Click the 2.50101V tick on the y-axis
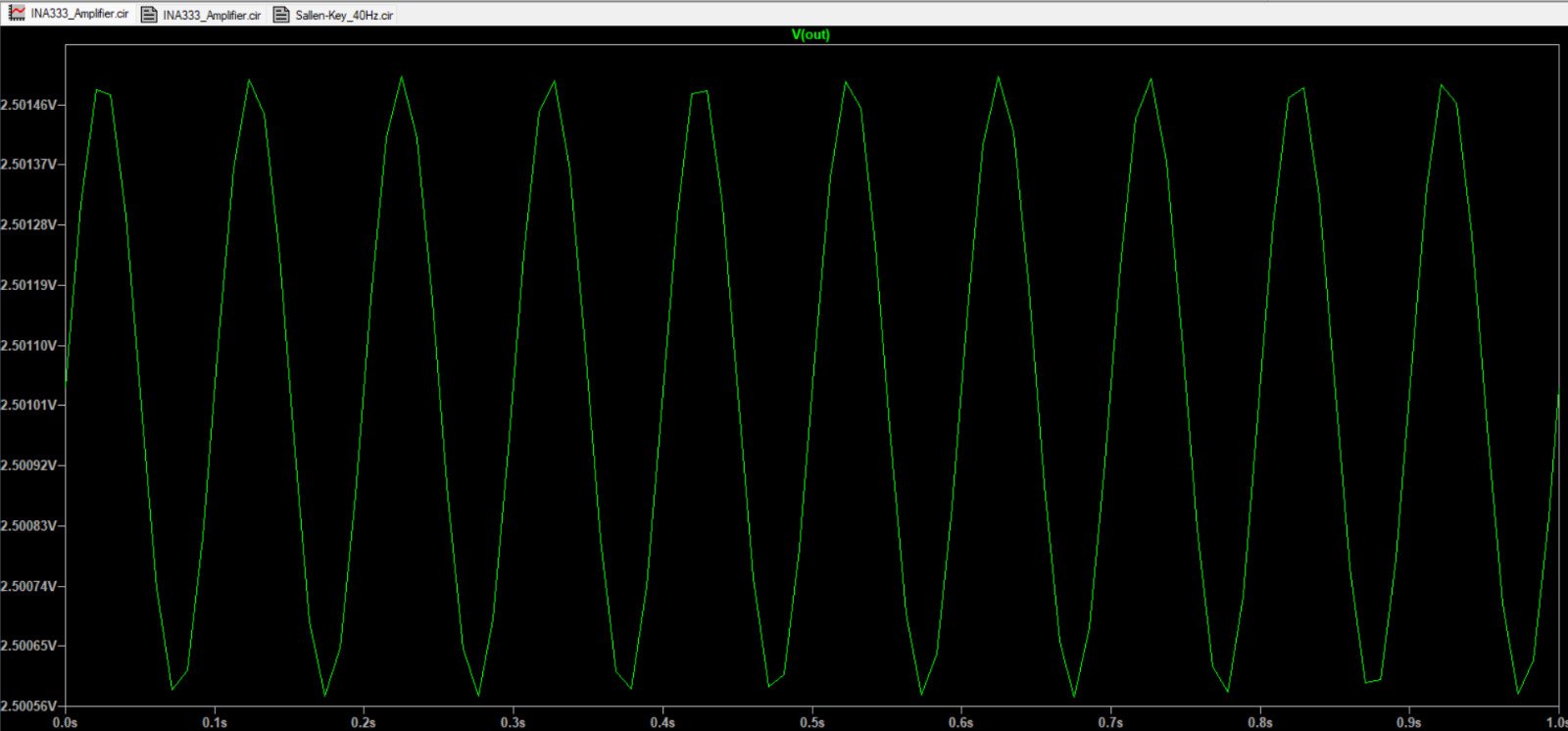1568x731 pixels. [x=28, y=405]
